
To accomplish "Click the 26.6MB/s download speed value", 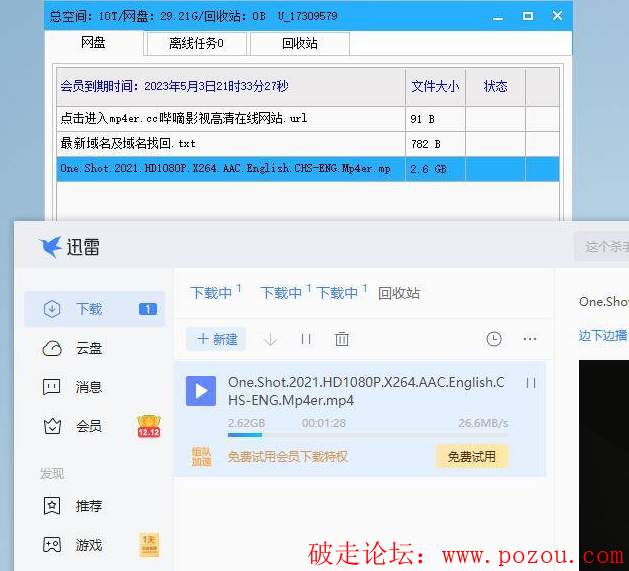I will pos(483,423).
